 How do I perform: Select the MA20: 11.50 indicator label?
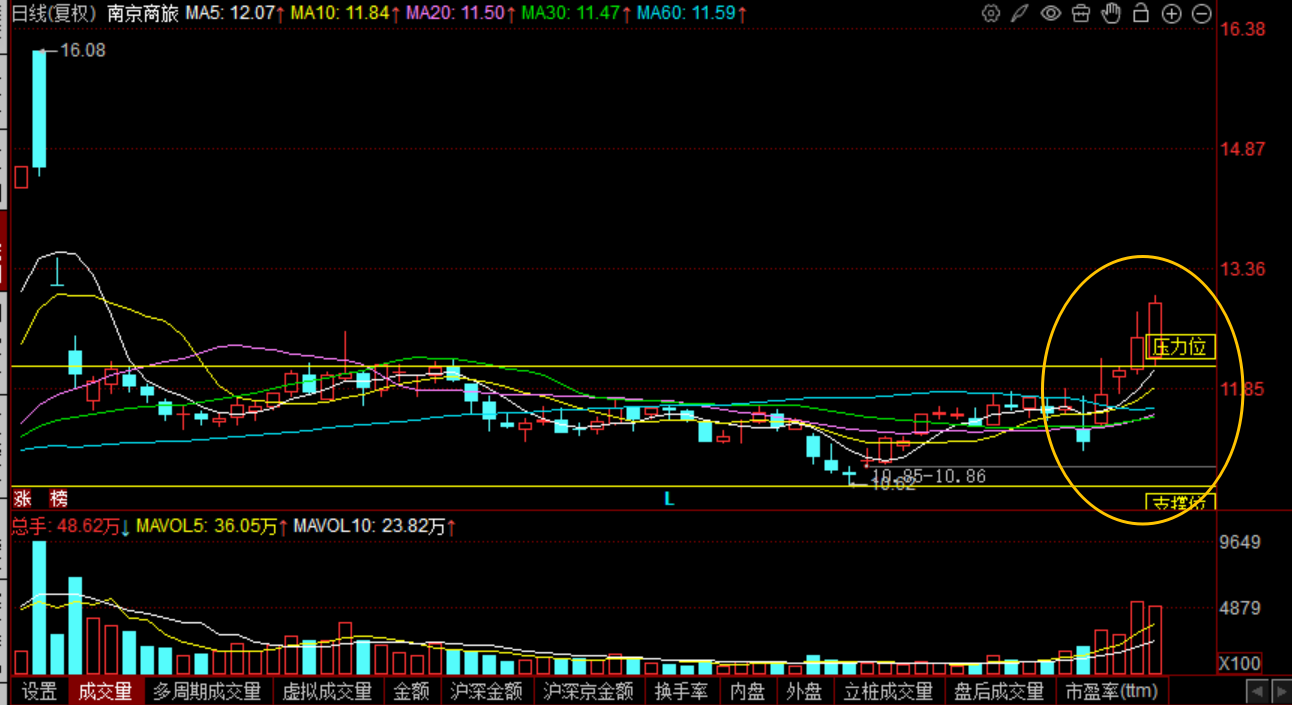tap(462, 14)
